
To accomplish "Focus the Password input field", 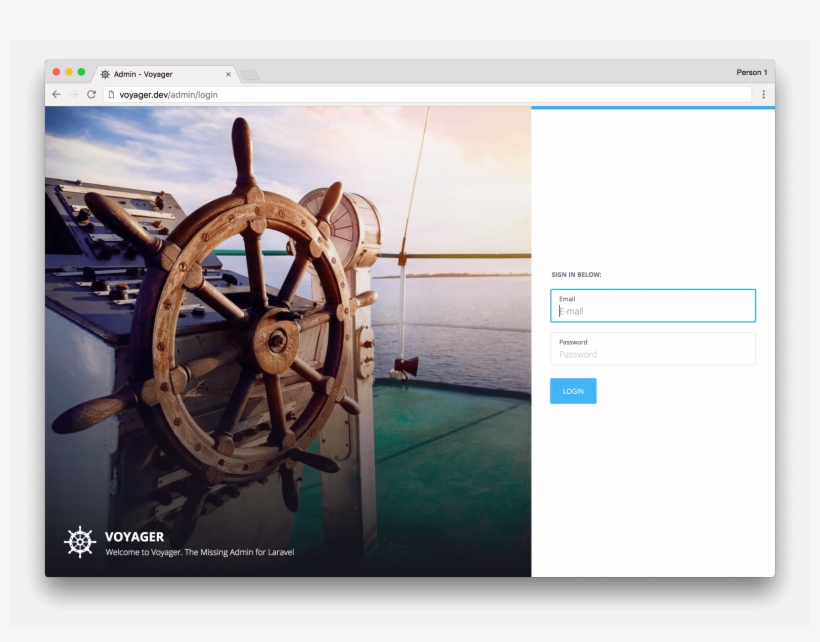I will click(x=652, y=350).
